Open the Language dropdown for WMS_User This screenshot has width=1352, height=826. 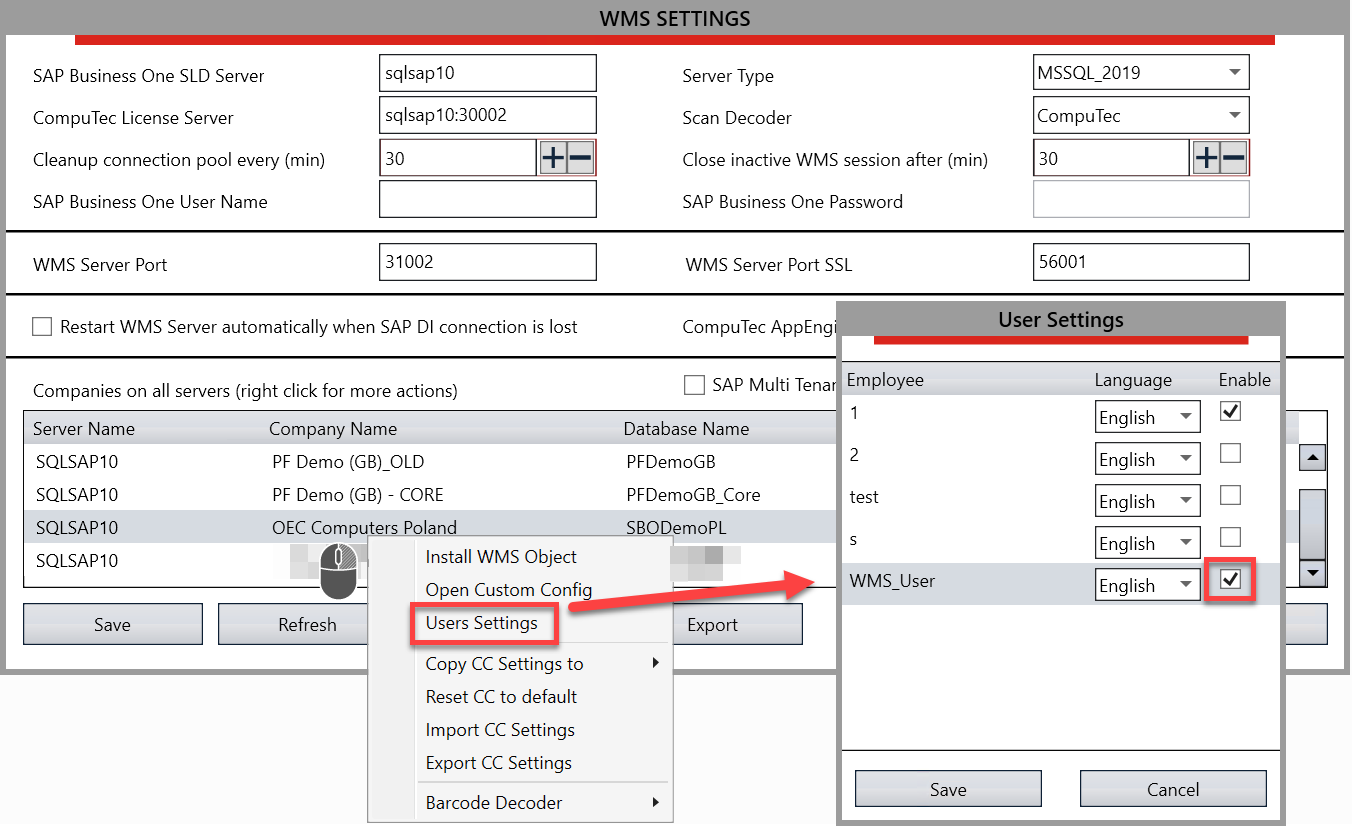[x=1185, y=584]
